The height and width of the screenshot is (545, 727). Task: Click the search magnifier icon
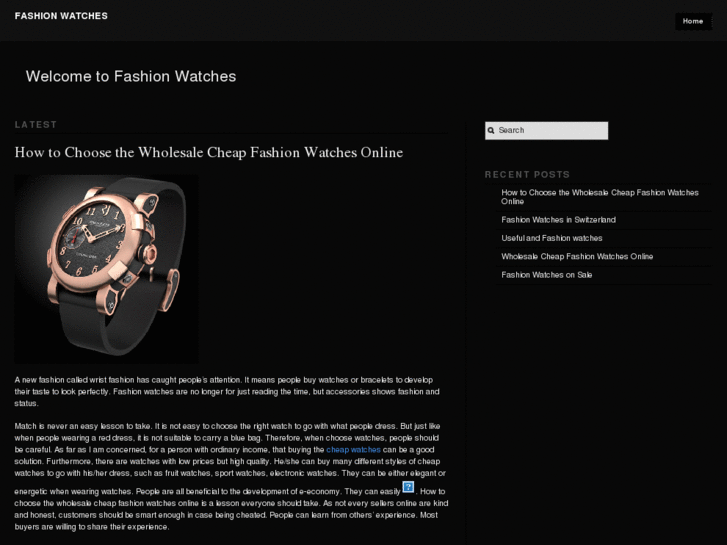491,131
